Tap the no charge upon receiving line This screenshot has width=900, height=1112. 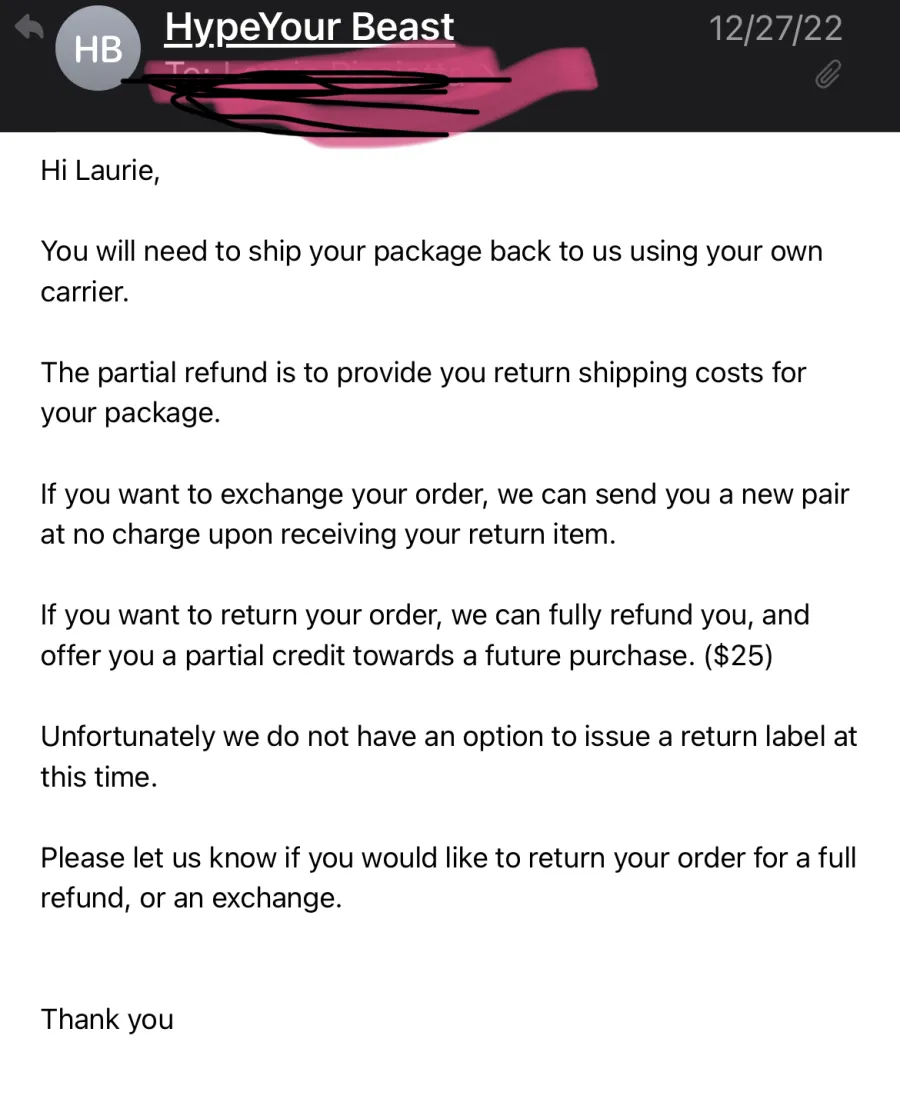pyautogui.click(x=328, y=535)
